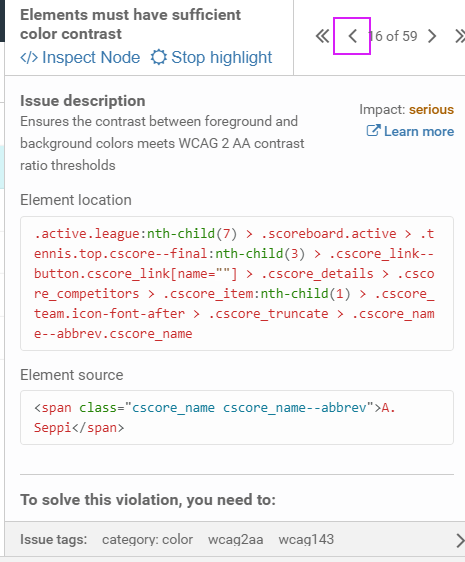
Task: Click the sun-shaped icon beside Stop highlight
Action: 158,57
